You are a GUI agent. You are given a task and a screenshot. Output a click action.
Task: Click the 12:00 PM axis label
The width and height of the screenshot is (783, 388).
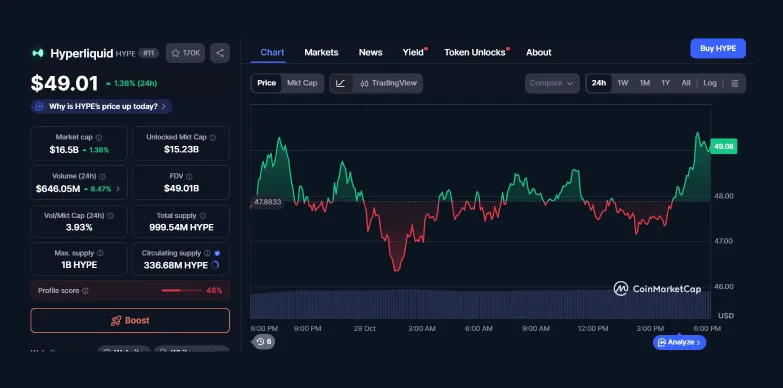593,329
